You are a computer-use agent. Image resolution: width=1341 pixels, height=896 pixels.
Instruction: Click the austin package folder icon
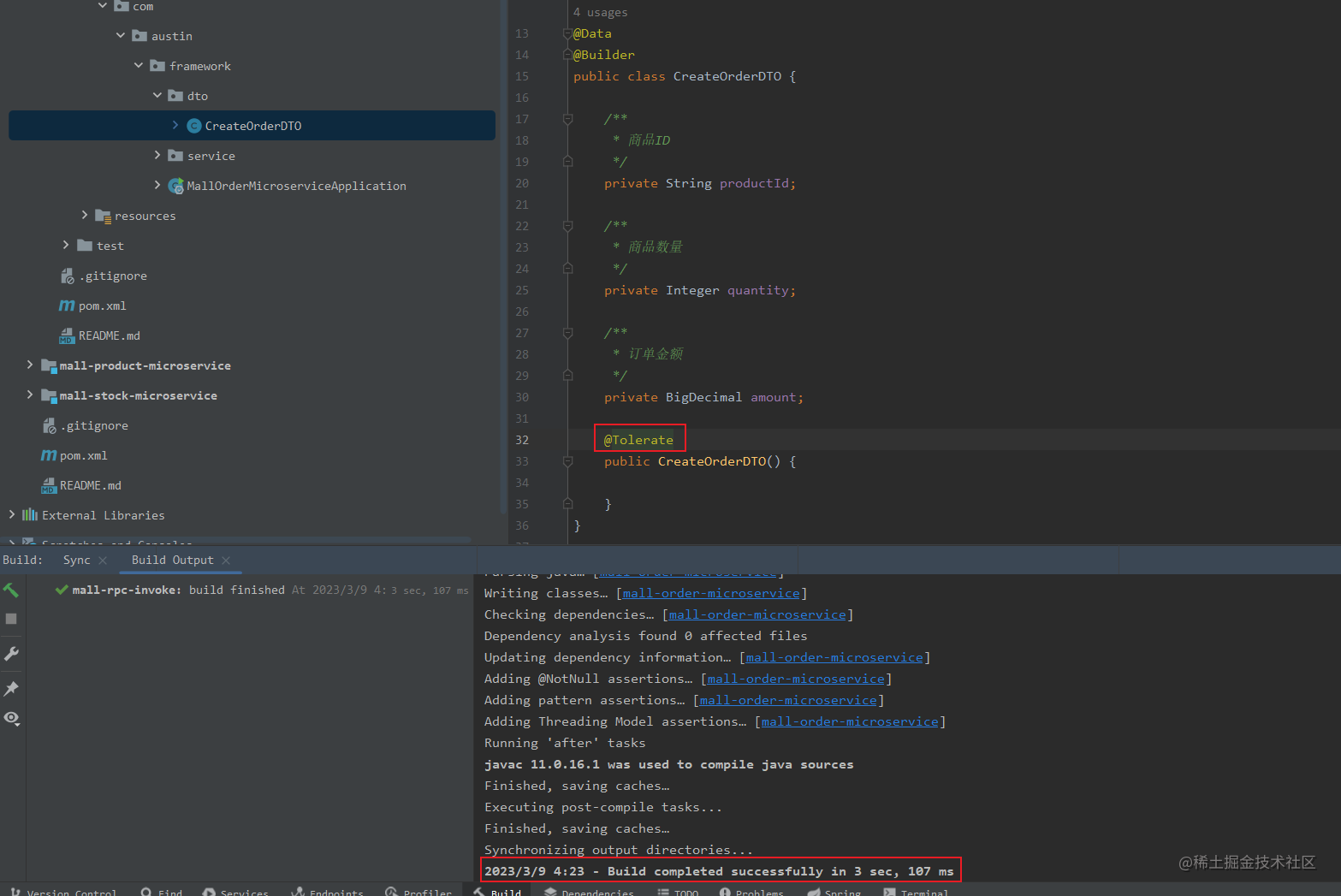pyautogui.click(x=139, y=36)
